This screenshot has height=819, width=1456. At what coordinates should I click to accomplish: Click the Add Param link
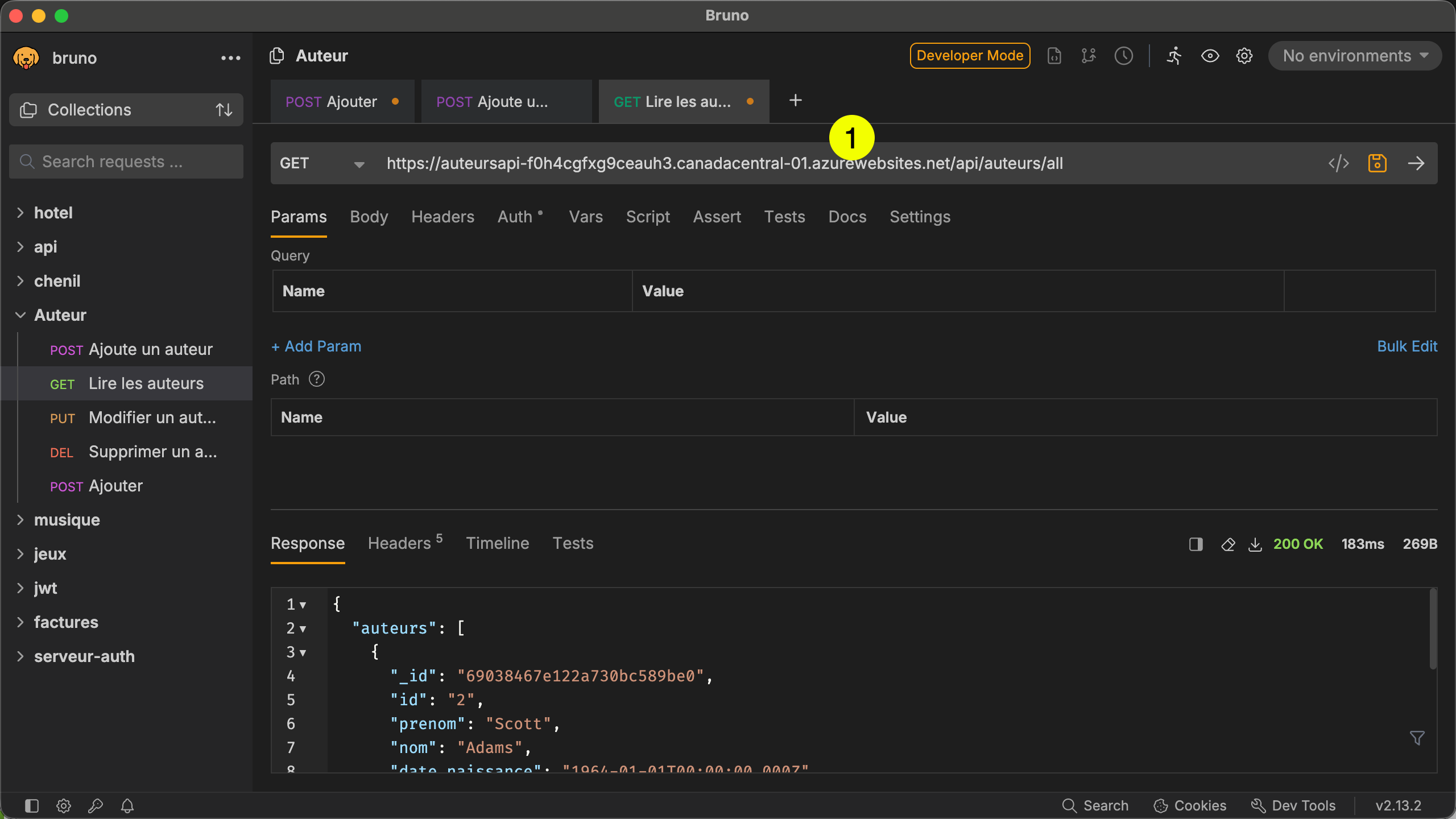pyautogui.click(x=316, y=346)
